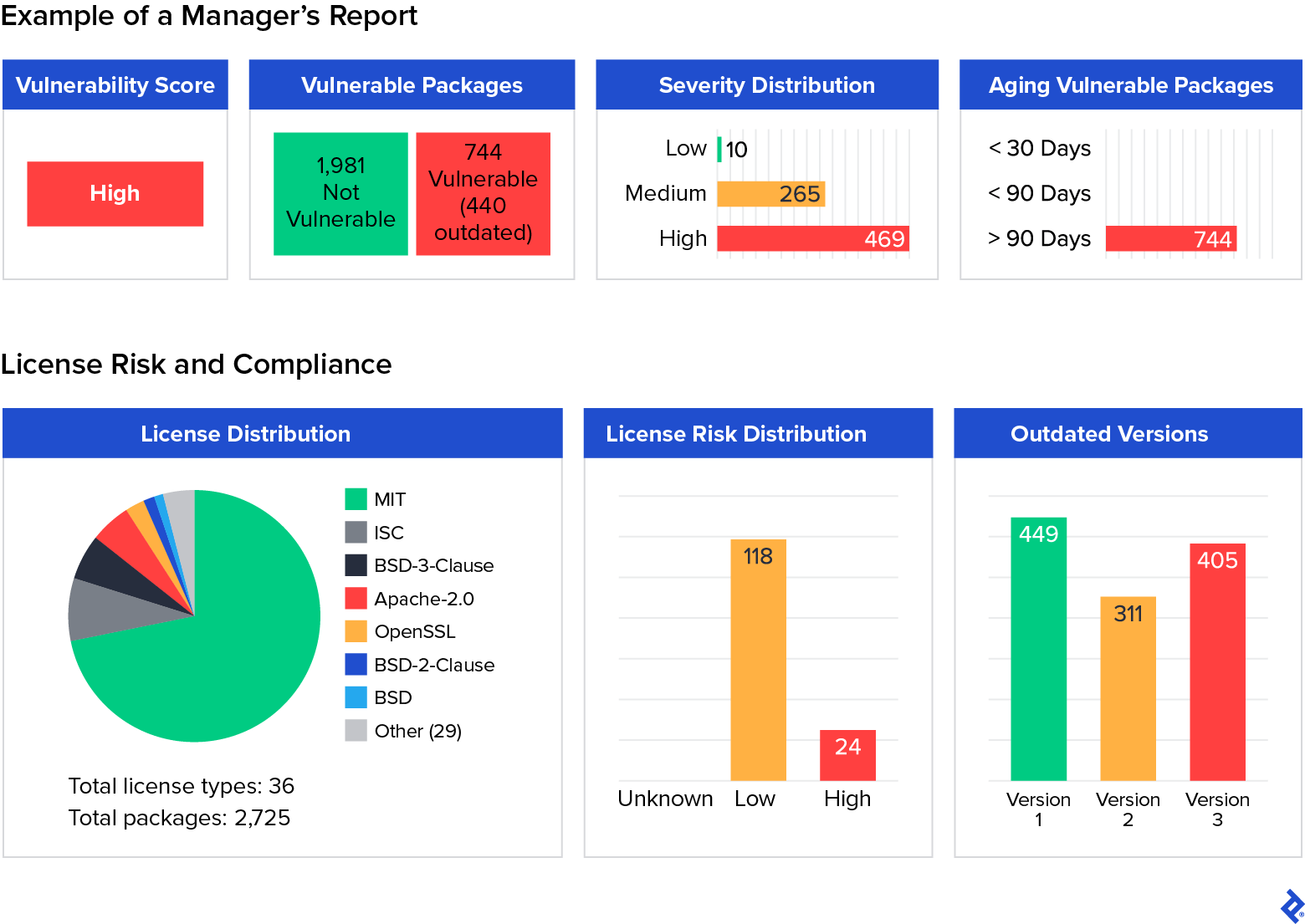Viewport: 1305px width, 924px height.
Task: Select the green Not Vulnerable block
Action: tap(340, 193)
